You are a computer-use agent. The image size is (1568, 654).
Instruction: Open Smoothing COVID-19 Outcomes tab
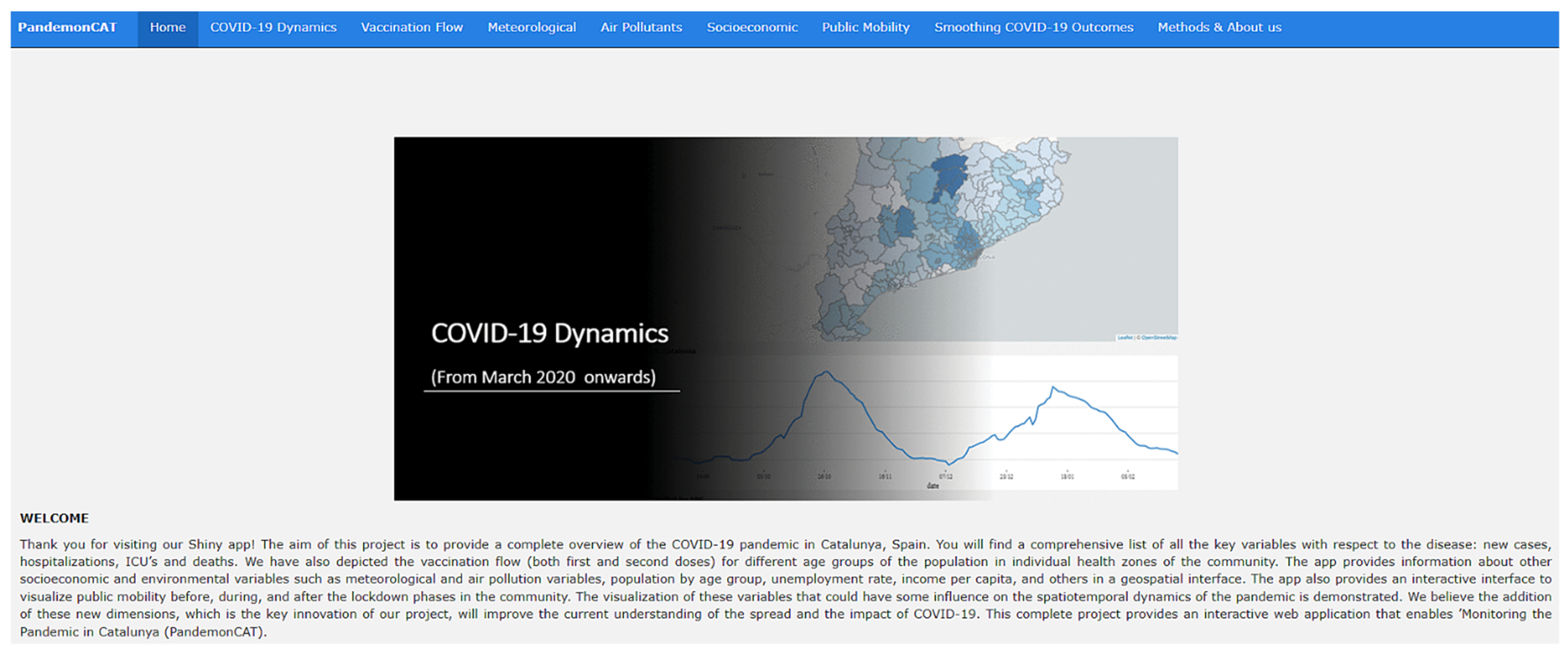pos(1034,27)
